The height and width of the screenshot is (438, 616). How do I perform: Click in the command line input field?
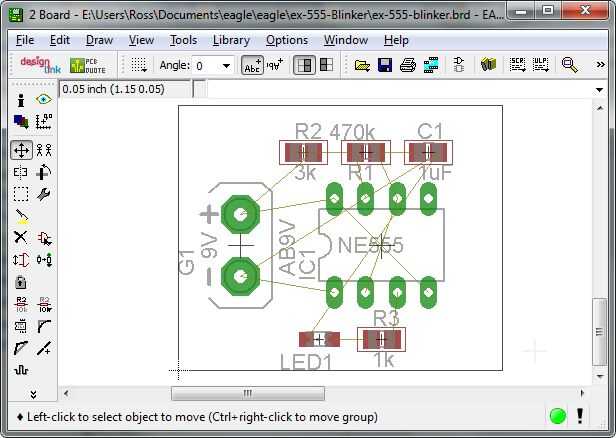pyautogui.click(x=400, y=90)
